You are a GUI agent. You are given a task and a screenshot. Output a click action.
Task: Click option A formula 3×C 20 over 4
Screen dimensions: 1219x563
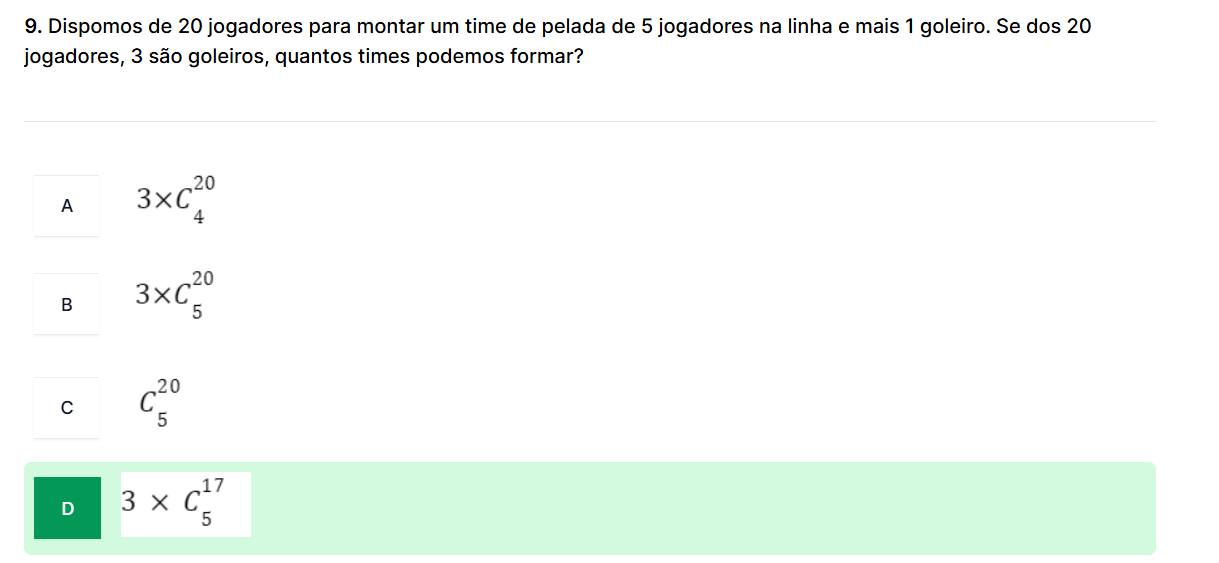pos(176,199)
